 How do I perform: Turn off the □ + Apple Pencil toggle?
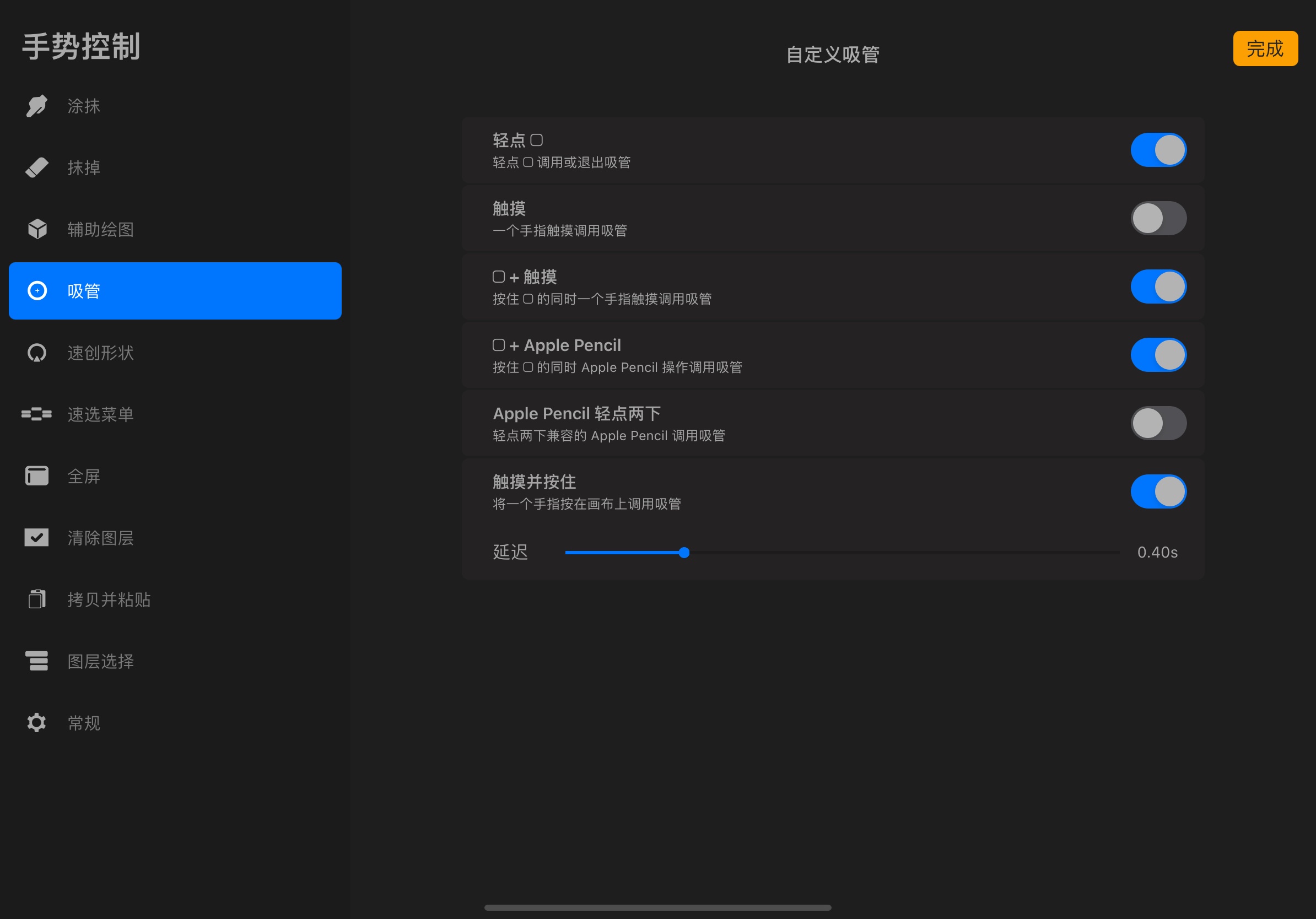1158,355
